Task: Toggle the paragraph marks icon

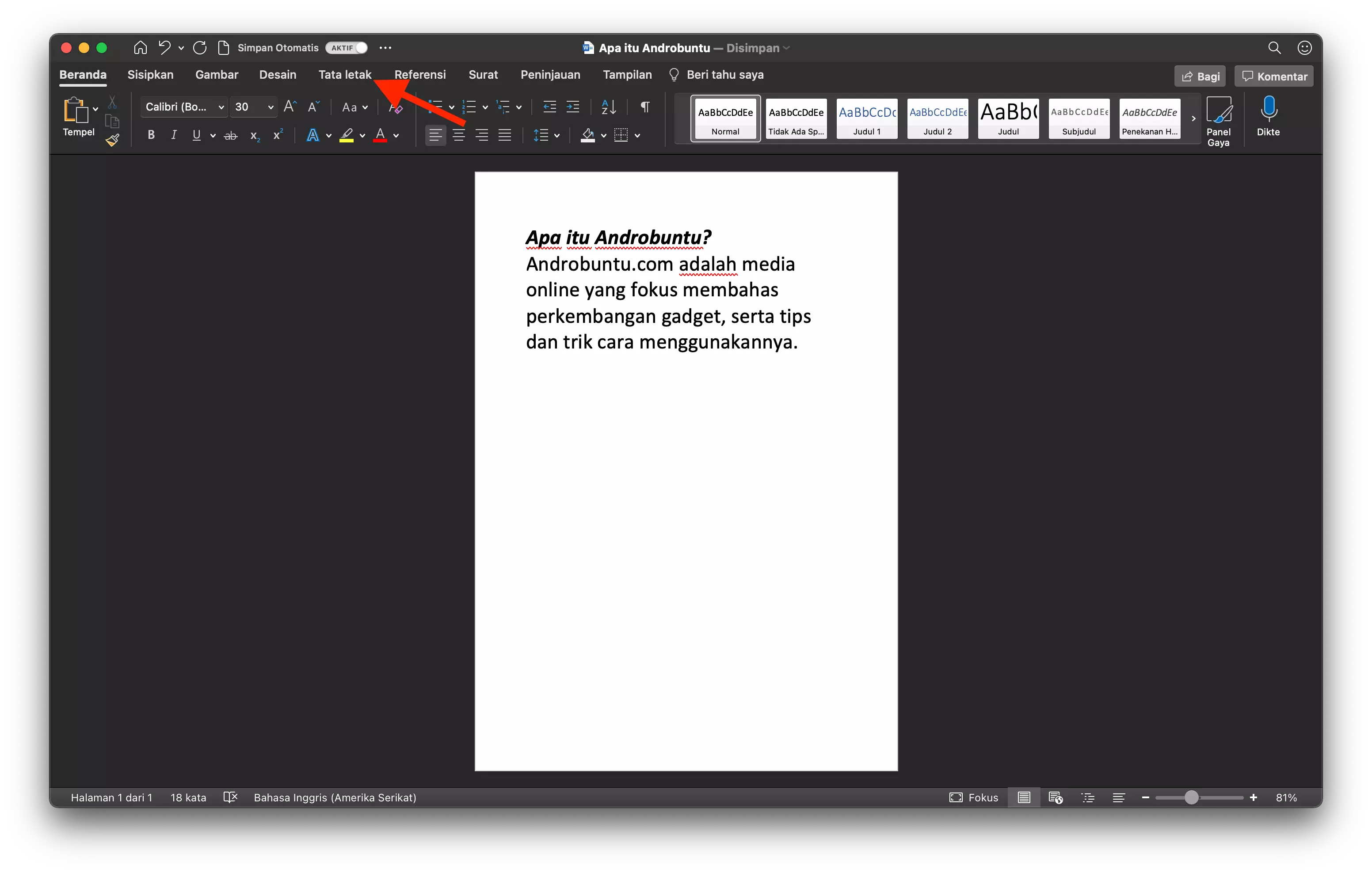Action: tap(644, 107)
